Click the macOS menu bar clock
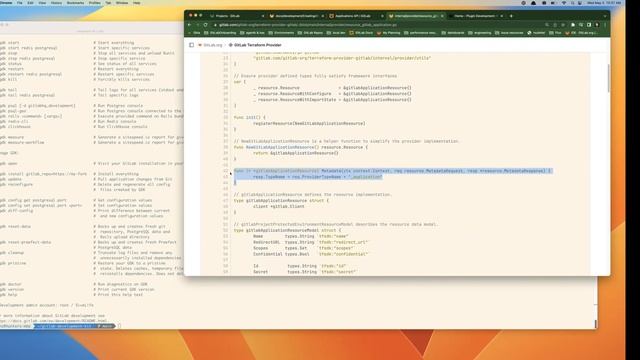 [604, 3]
